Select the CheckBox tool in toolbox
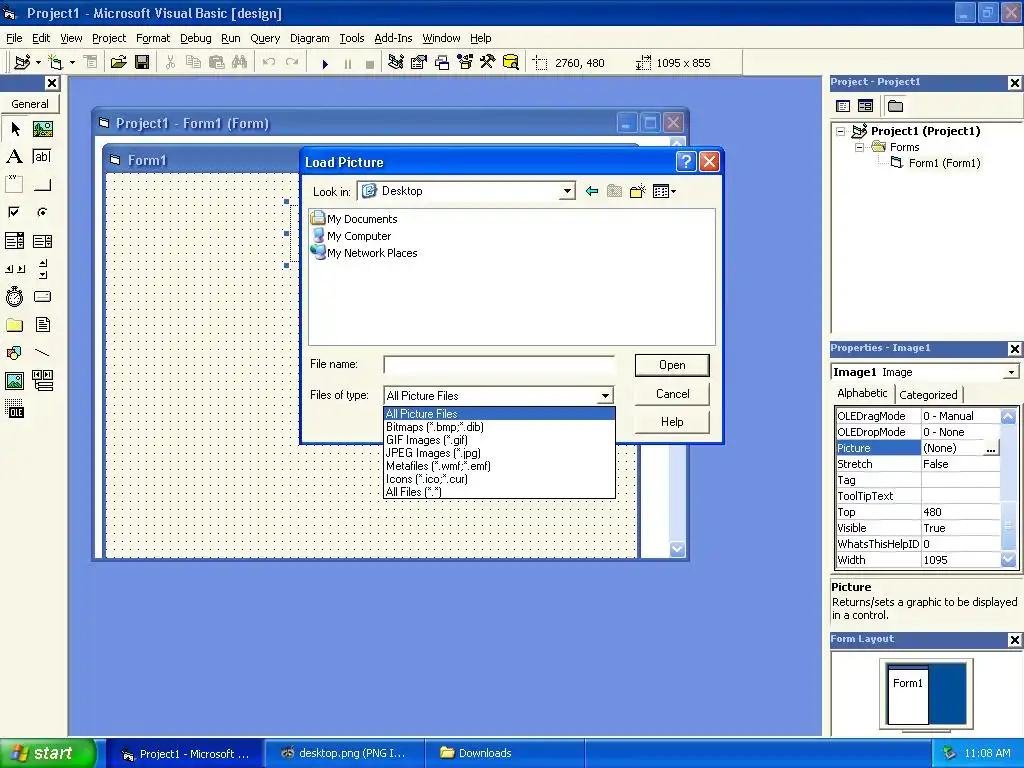The image size is (1024, 768). point(15,212)
